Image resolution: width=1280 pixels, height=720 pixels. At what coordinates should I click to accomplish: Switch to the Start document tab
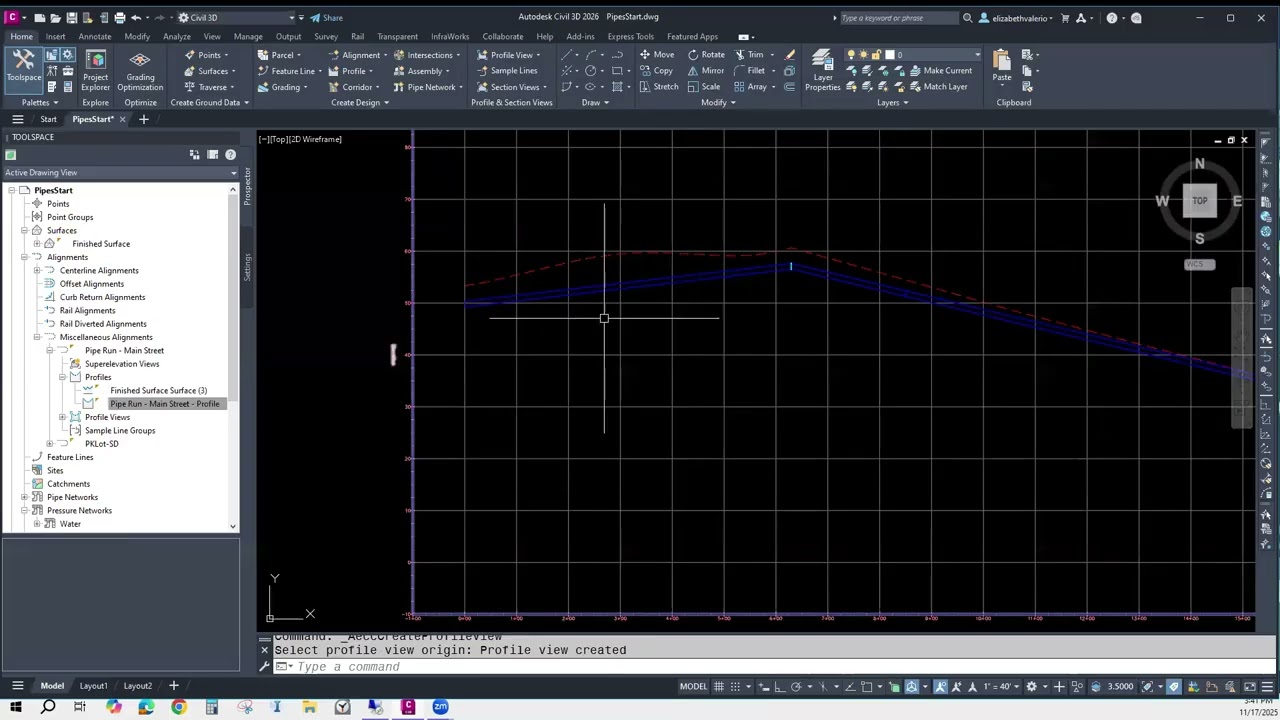pos(48,119)
